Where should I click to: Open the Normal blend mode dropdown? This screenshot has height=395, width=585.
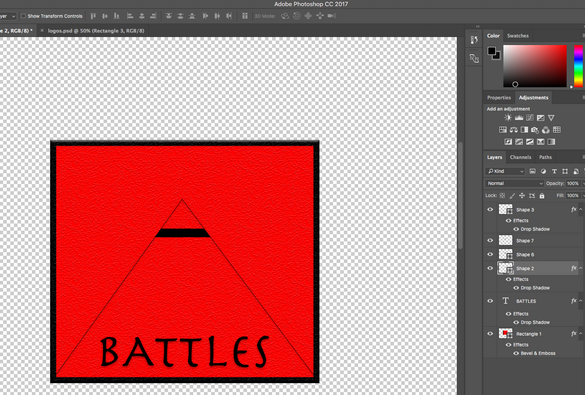pos(514,184)
